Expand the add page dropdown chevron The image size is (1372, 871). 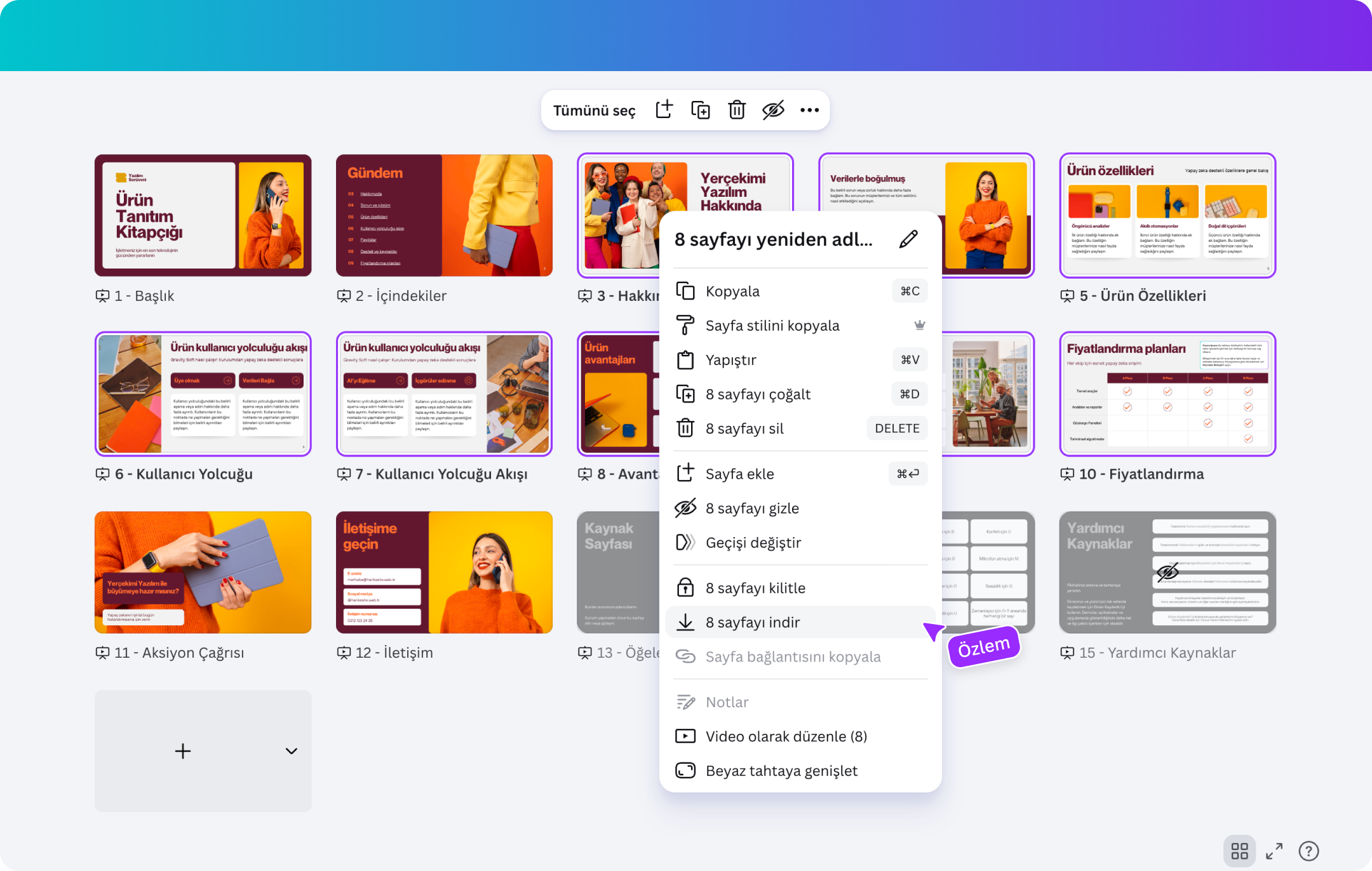click(x=291, y=751)
